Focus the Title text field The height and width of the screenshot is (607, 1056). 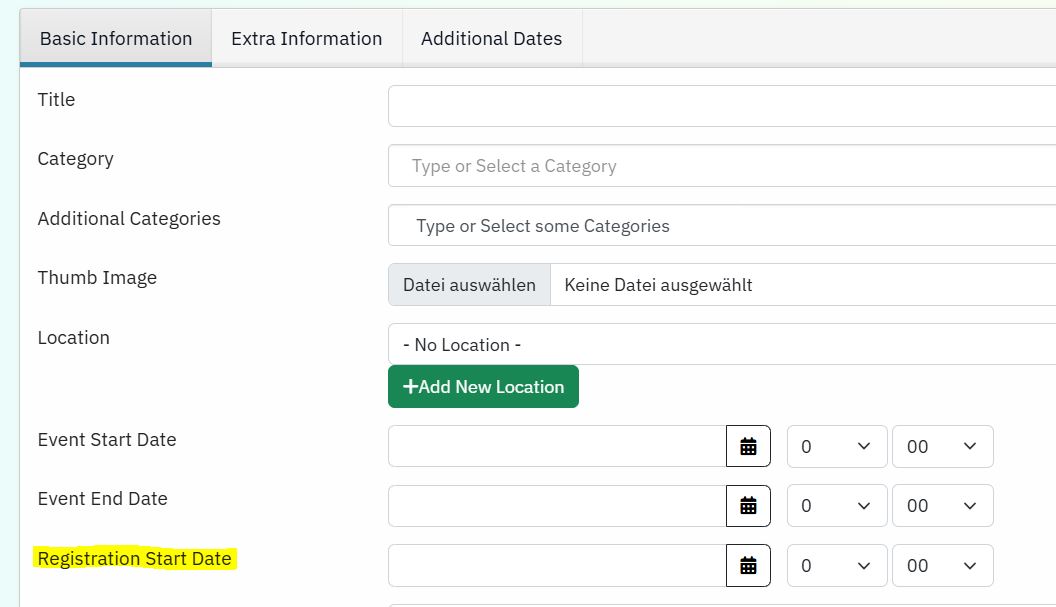pyautogui.click(x=720, y=106)
